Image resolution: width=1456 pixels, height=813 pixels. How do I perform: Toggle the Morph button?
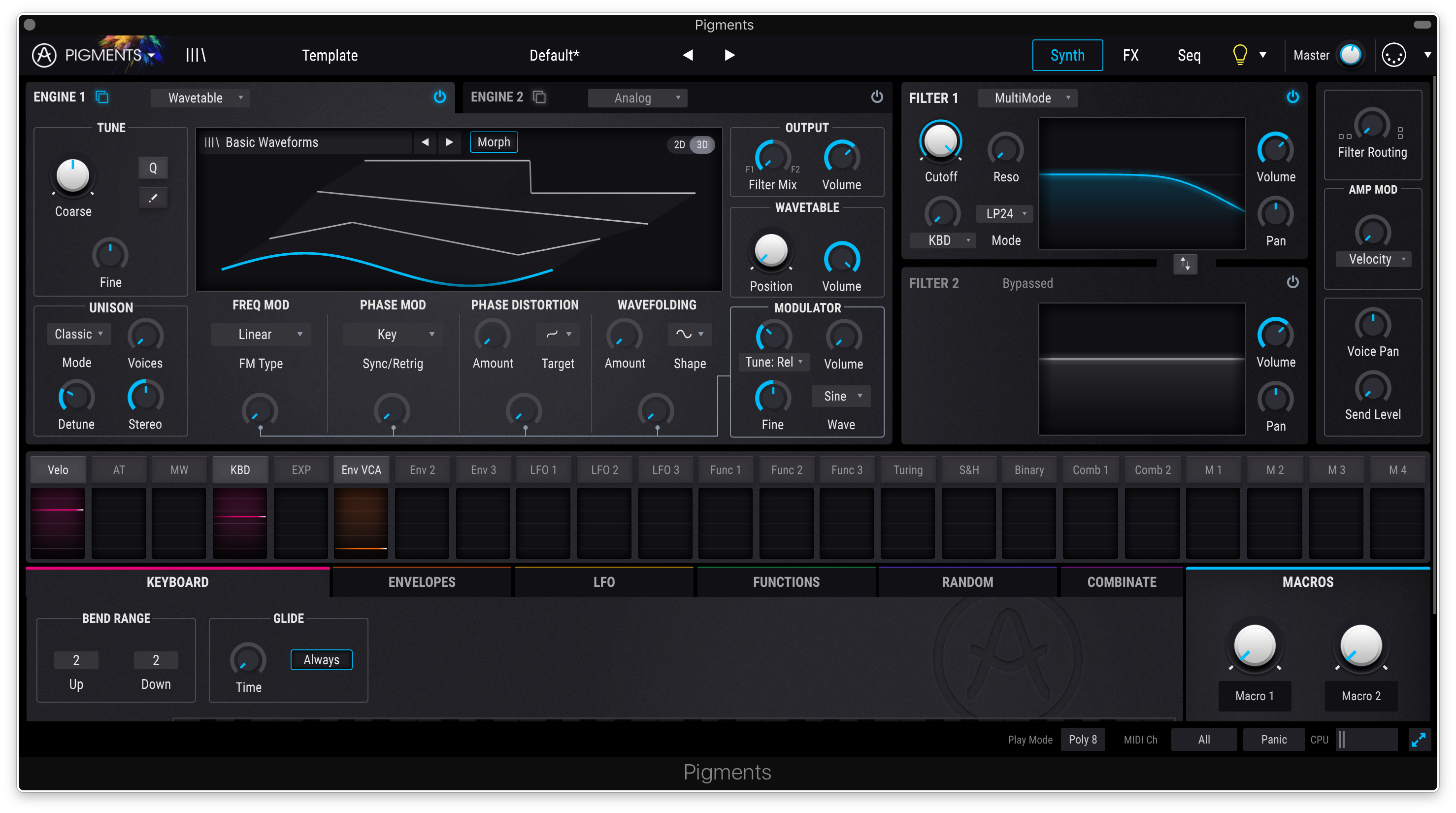(x=494, y=142)
